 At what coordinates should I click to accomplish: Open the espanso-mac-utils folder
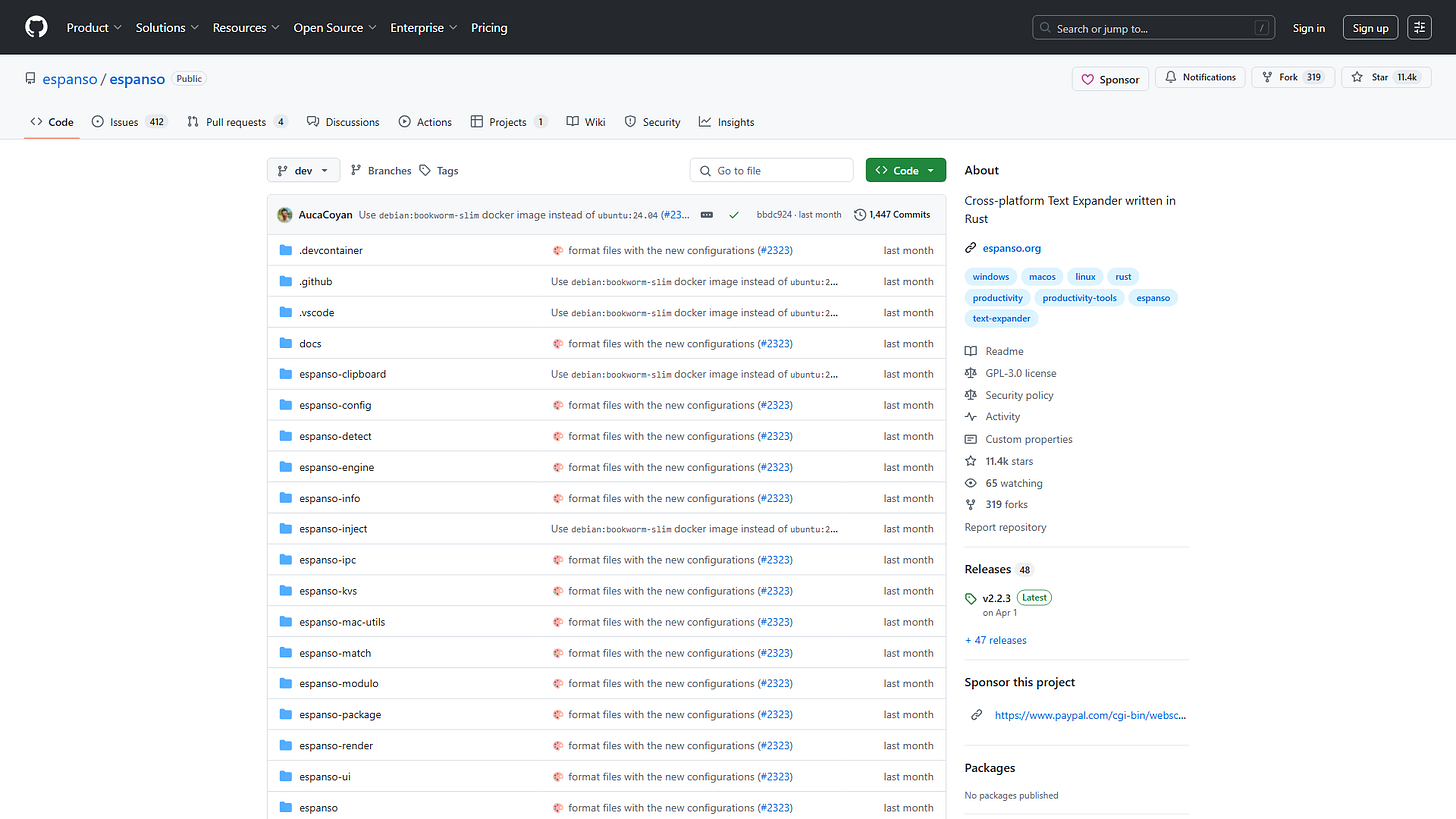coord(342,622)
